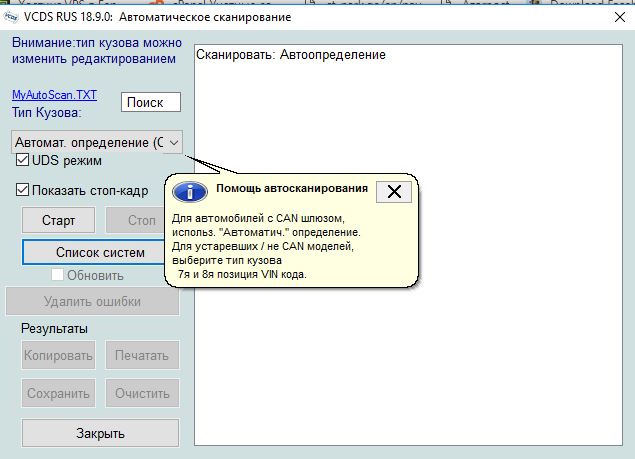
Task: Click the 'Помощь автосканирования' balloon title
Action: (292, 188)
